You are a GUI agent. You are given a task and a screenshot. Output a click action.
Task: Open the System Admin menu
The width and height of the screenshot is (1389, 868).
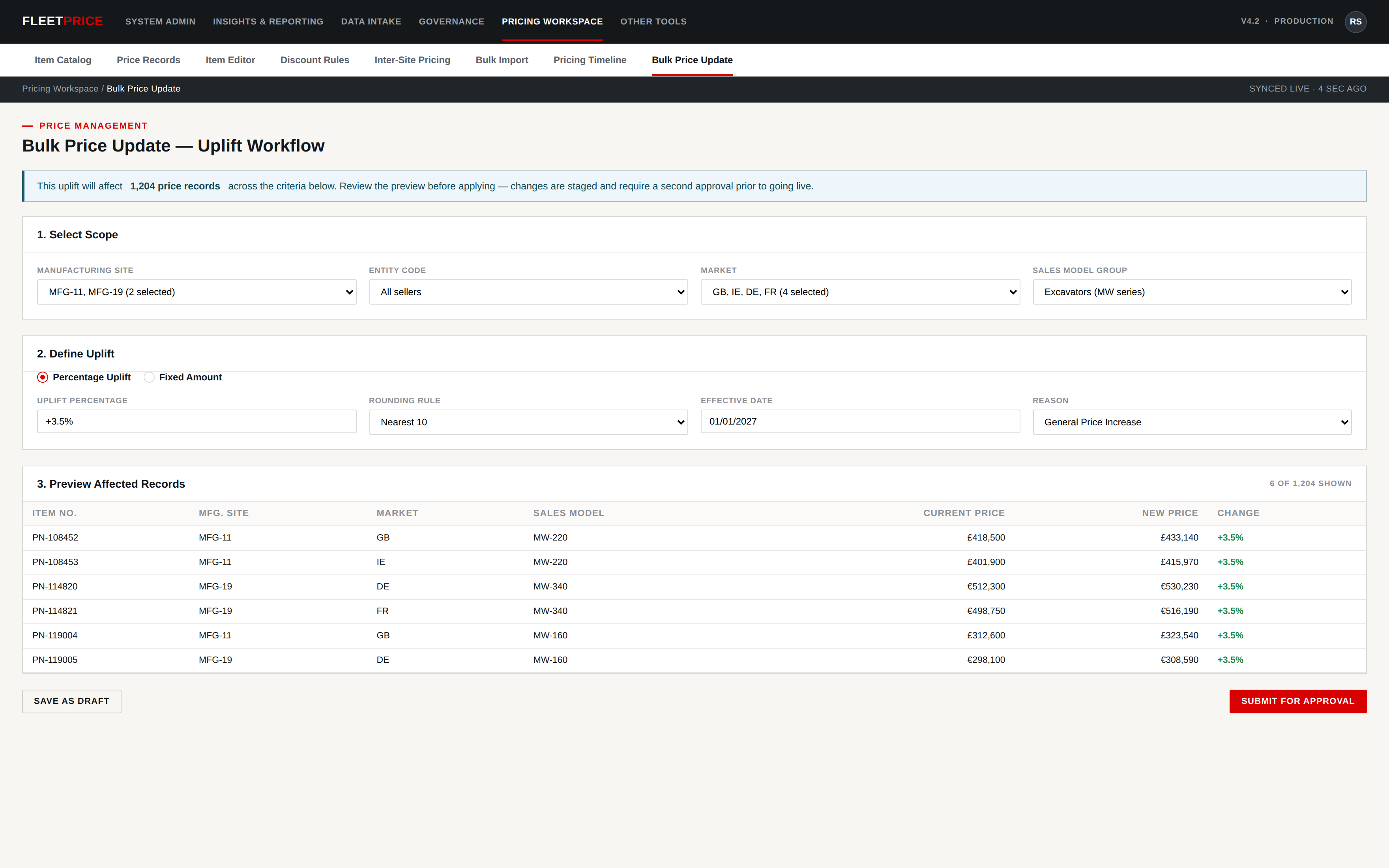pos(160,21)
